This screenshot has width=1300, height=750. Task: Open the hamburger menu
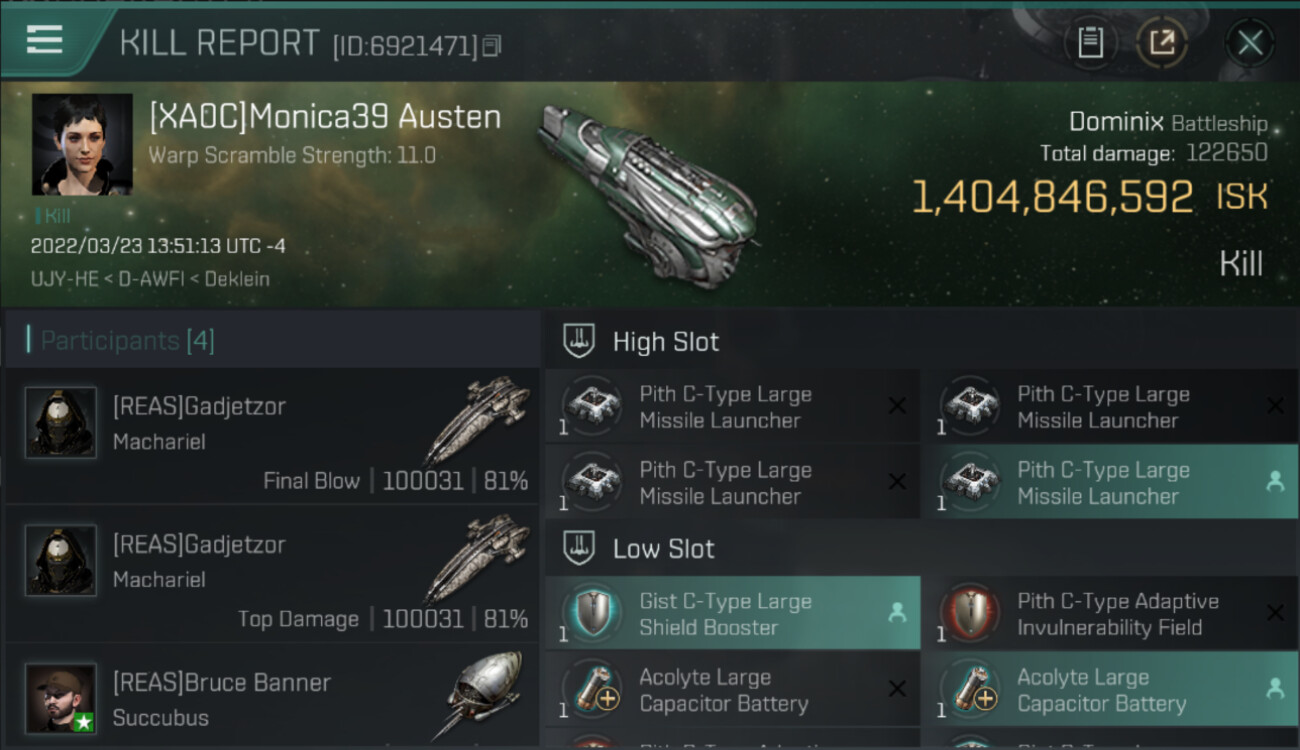tap(45, 40)
